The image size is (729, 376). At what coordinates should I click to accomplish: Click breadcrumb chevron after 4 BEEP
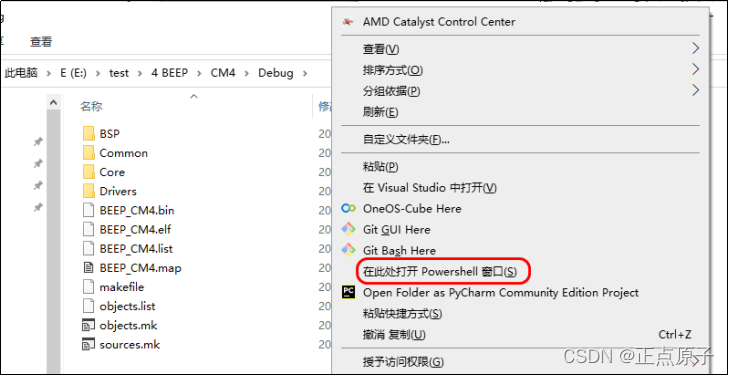(199, 73)
